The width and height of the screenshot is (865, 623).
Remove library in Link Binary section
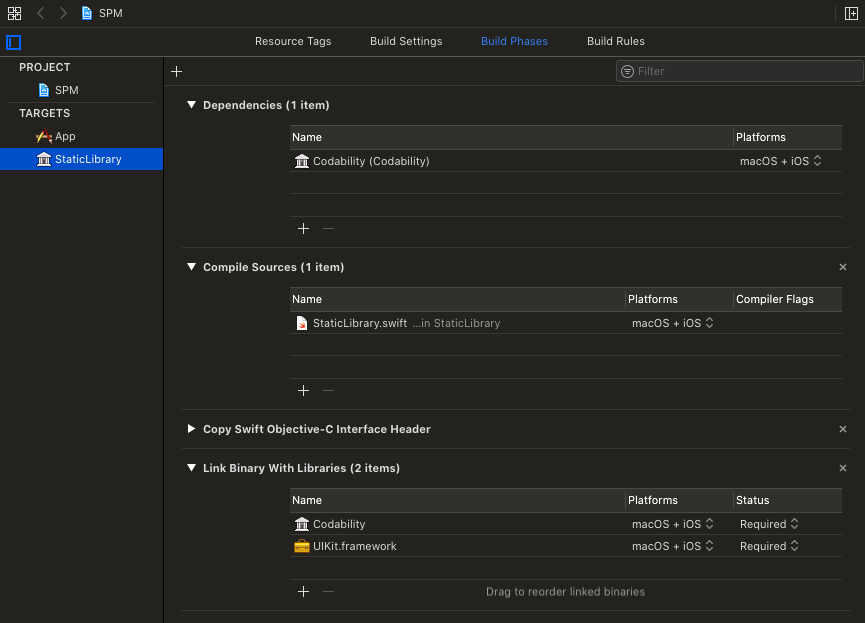pos(328,592)
